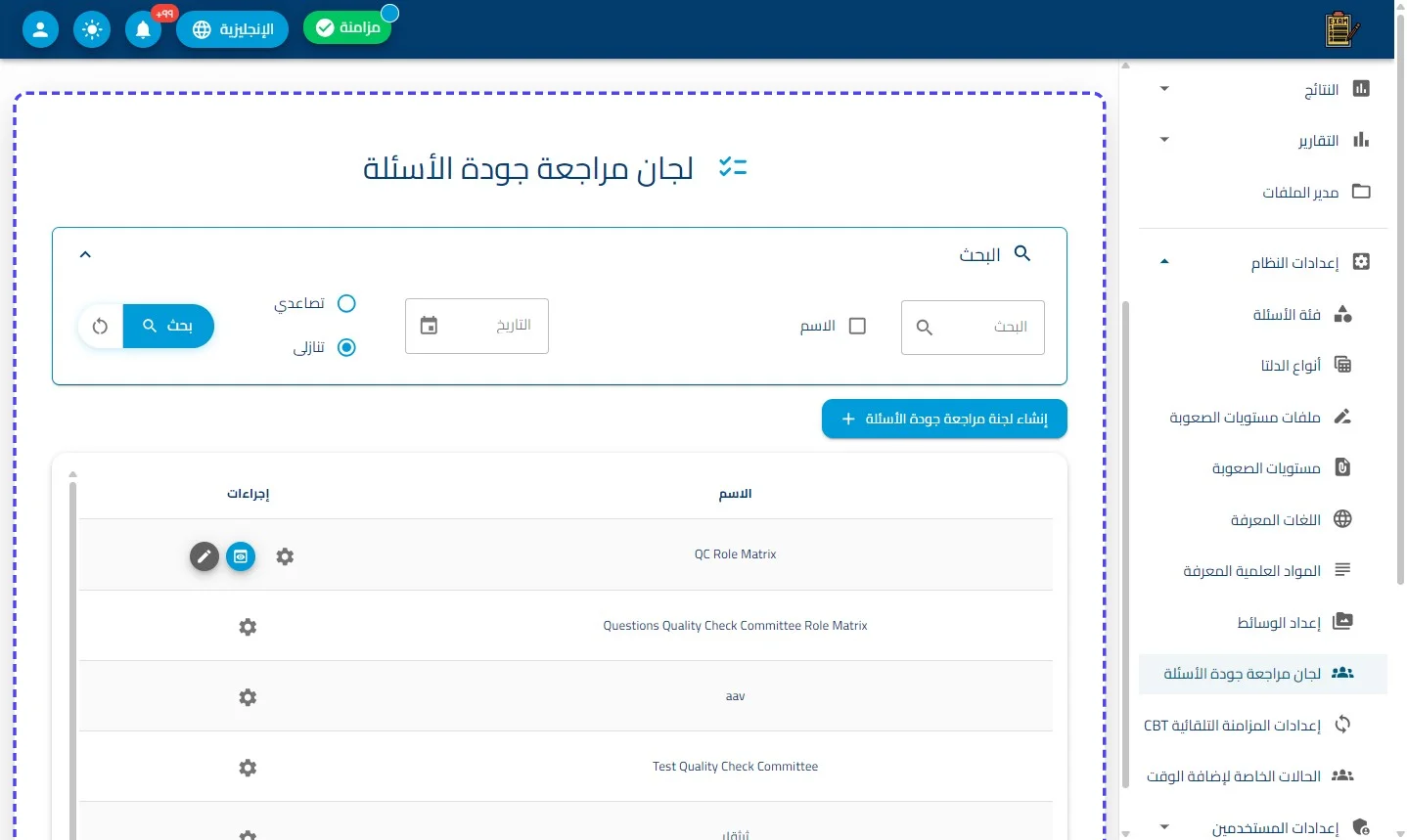This screenshot has height=840, width=1407.
Task: Click the circular reset icon beside بحث
Action: point(100,326)
